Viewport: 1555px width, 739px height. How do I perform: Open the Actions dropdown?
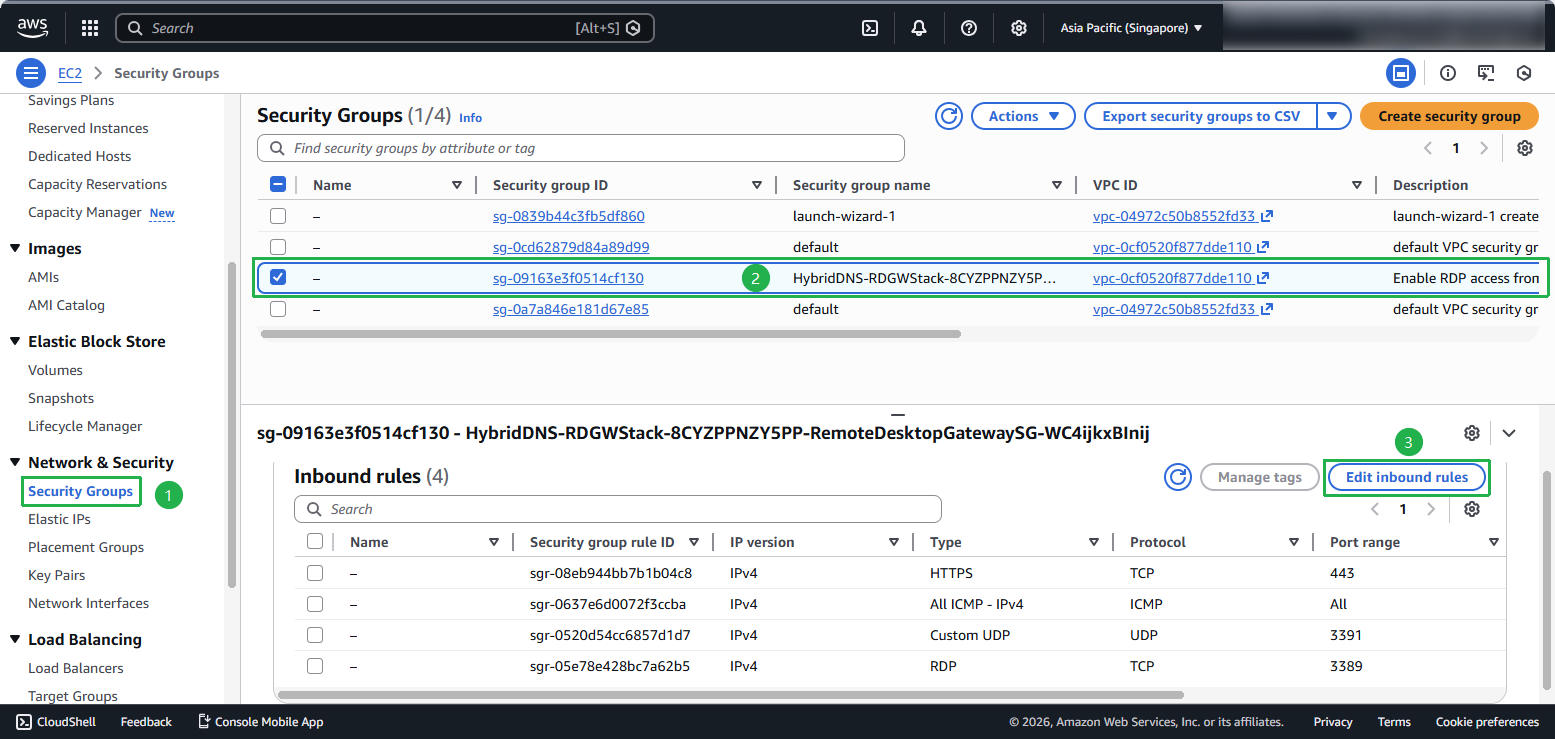(1023, 116)
